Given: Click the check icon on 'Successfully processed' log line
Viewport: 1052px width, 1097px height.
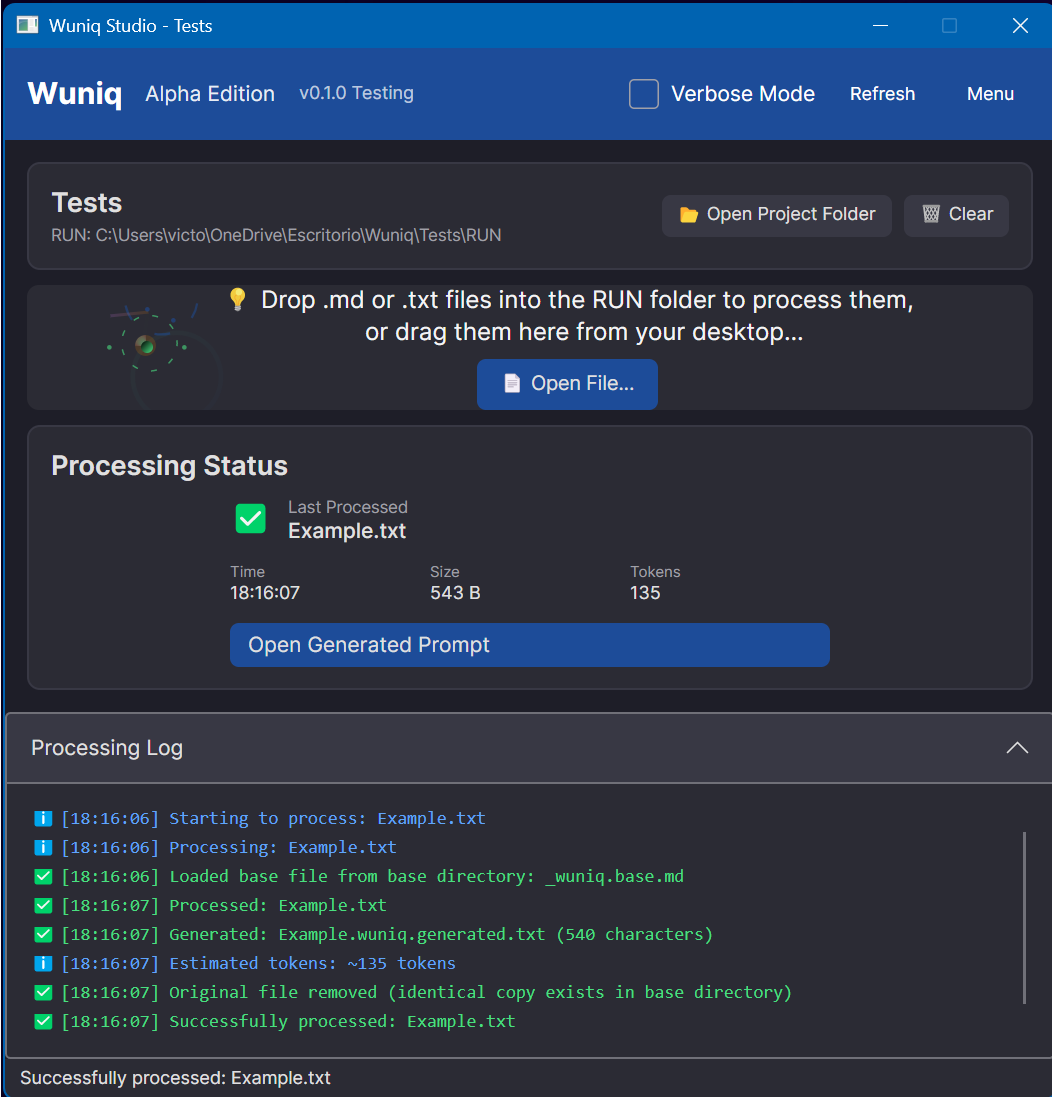Looking at the screenshot, I should coord(43,1022).
